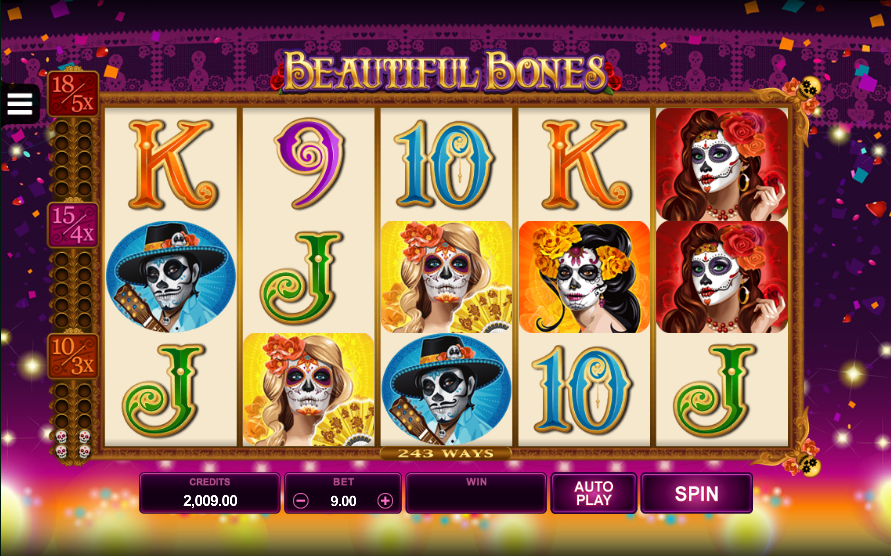Click the top red-rose skull woman on reel five
Viewport: 891px width, 556px height.
tap(722, 164)
